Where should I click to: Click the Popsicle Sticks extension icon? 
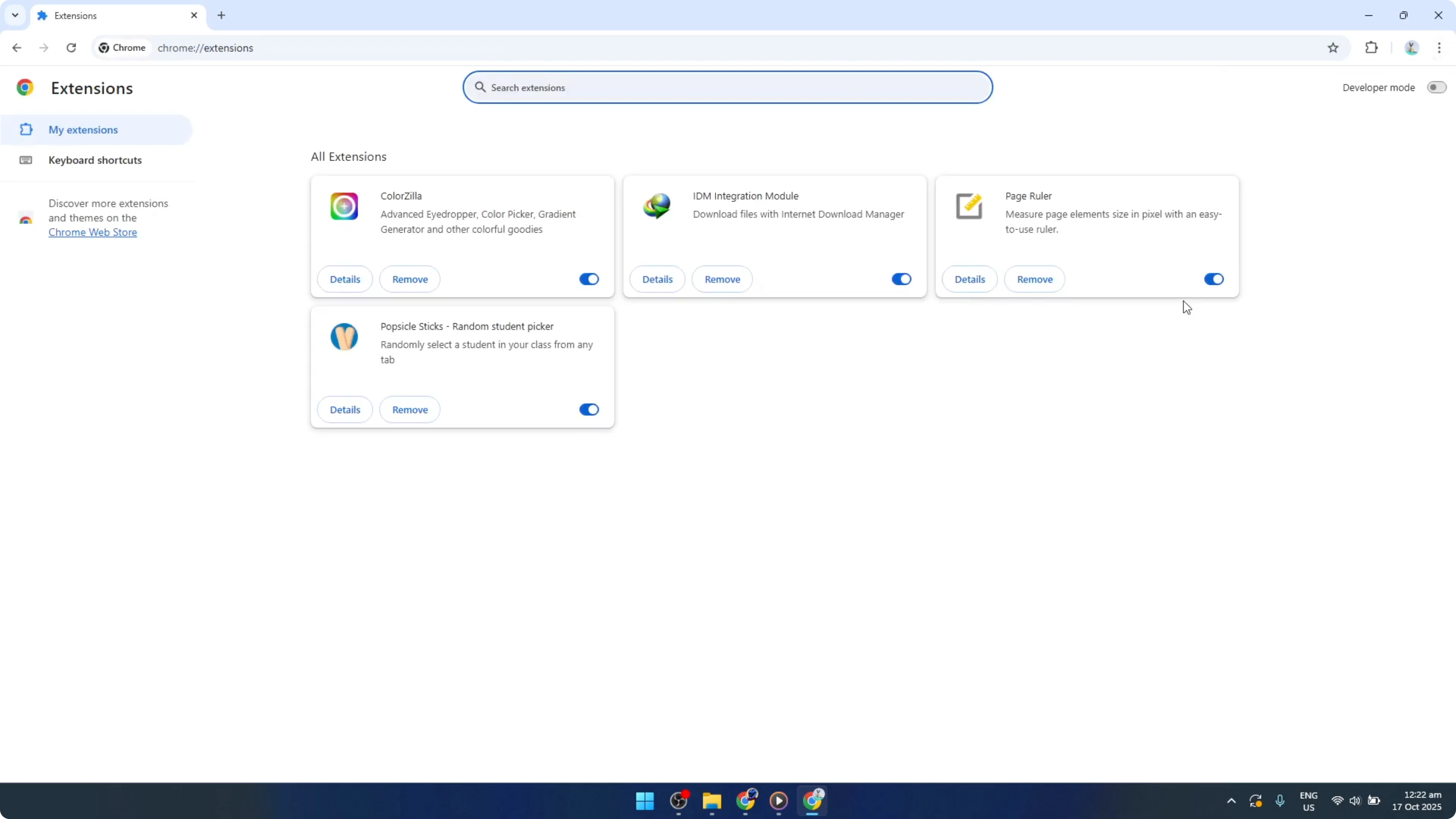[344, 336]
